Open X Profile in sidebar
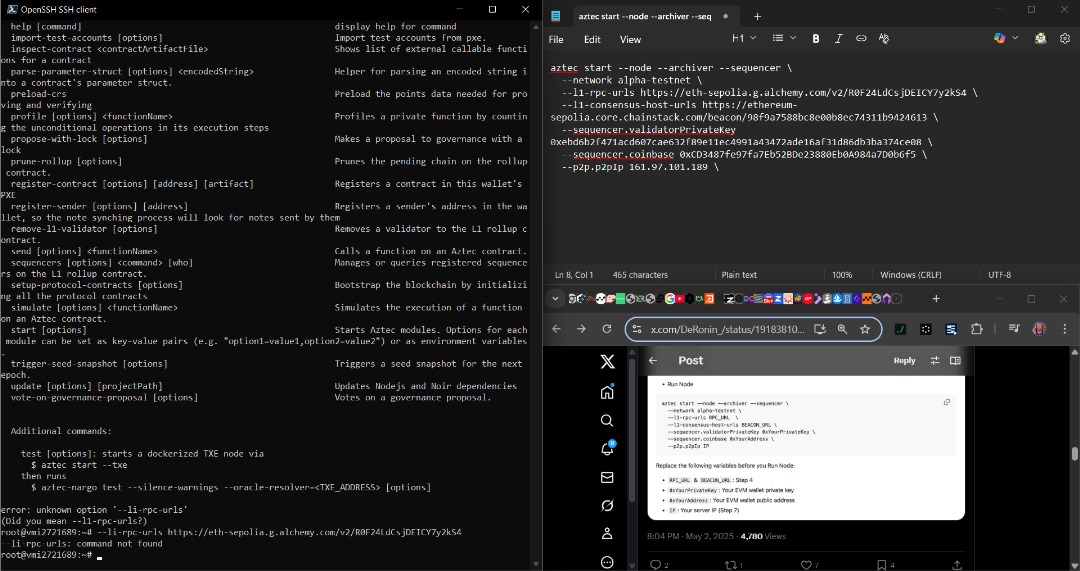The image size is (1080, 571). [x=607, y=534]
